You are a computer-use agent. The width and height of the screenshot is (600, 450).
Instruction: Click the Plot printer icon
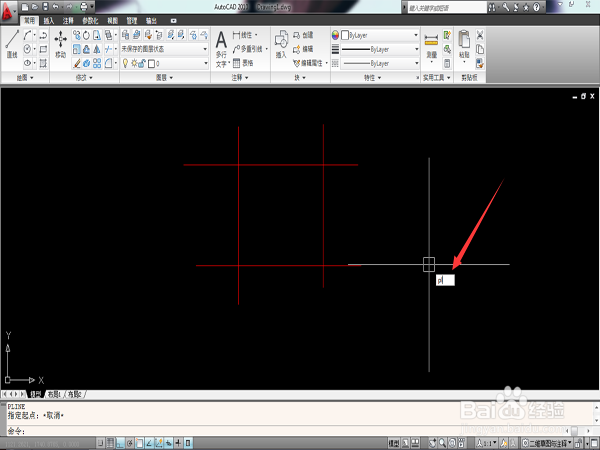pyautogui.click(x=83, y=7)
